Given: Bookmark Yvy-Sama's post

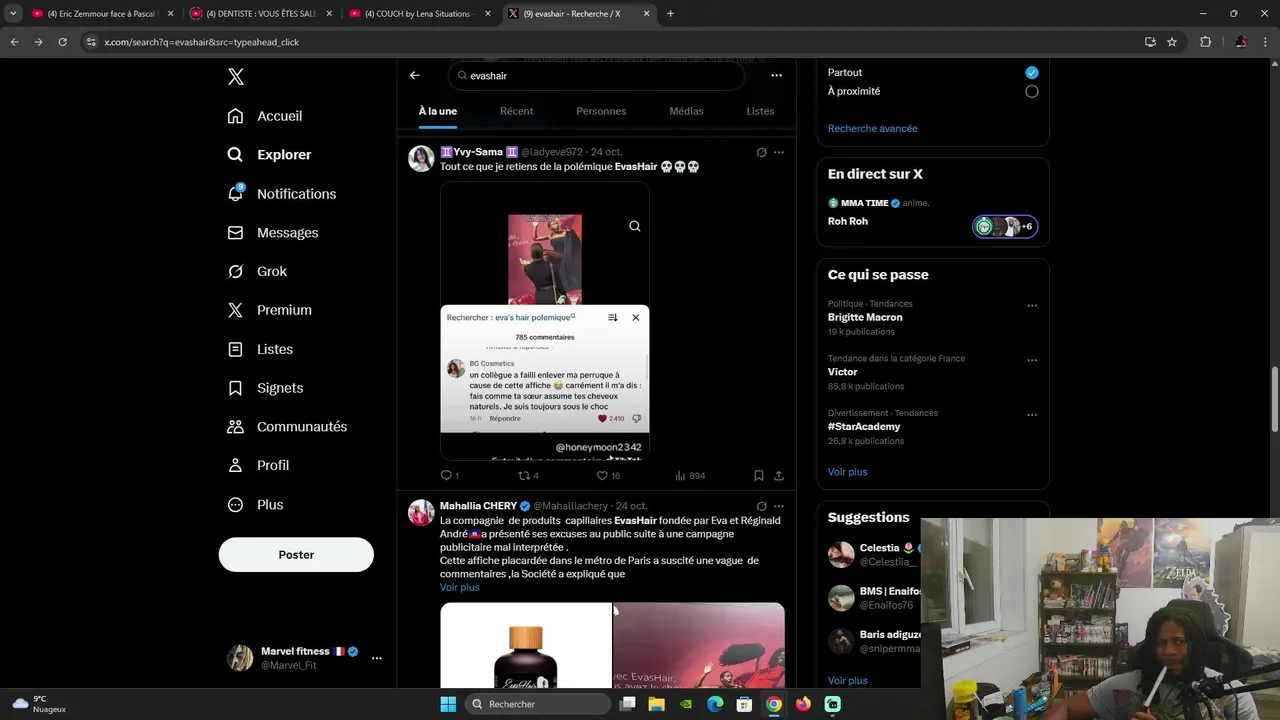Looking at the screenshot, I should point(759,476).
